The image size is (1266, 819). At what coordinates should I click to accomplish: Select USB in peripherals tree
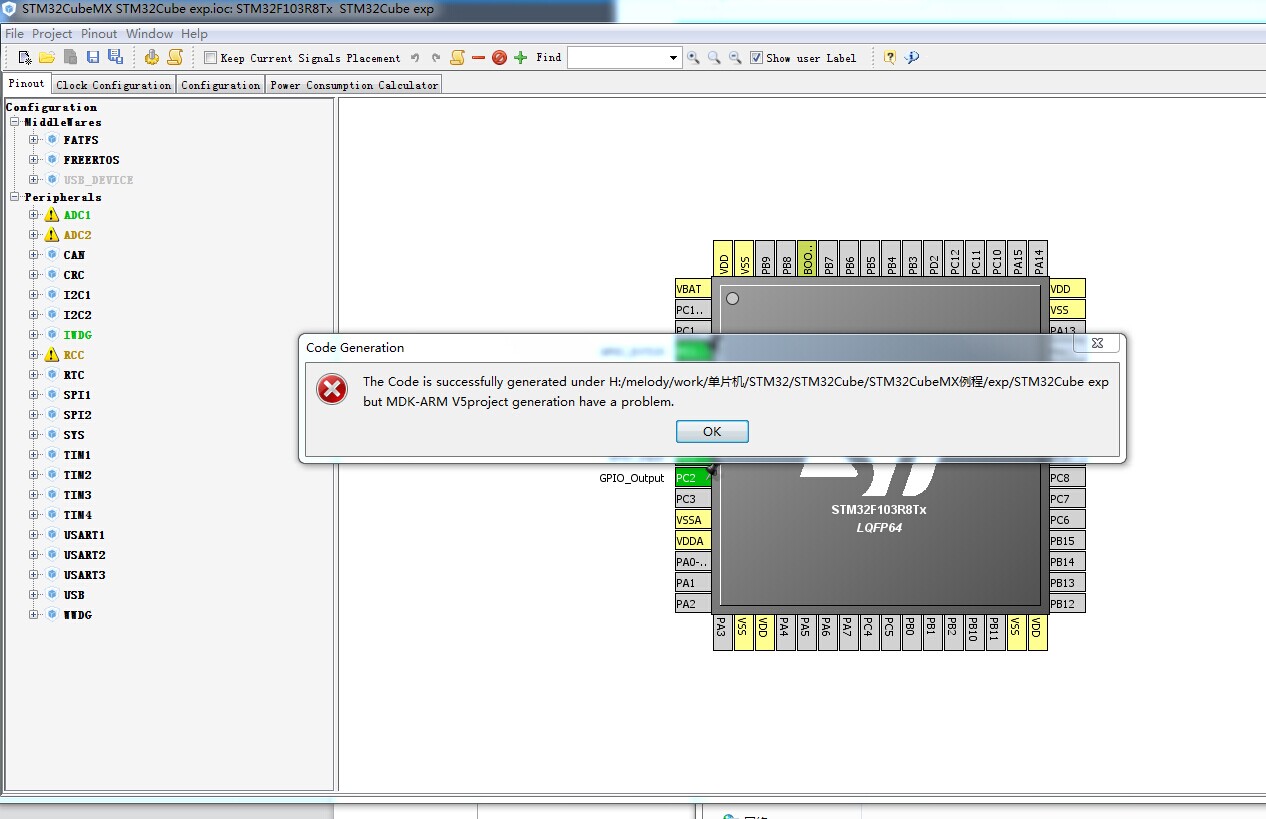[74, 595]
